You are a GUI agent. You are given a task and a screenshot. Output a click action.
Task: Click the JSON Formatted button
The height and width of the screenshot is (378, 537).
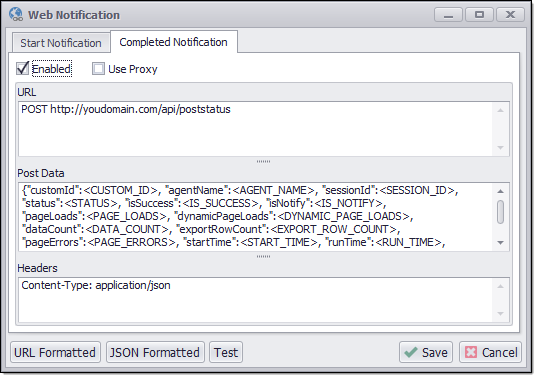[155, 352]
